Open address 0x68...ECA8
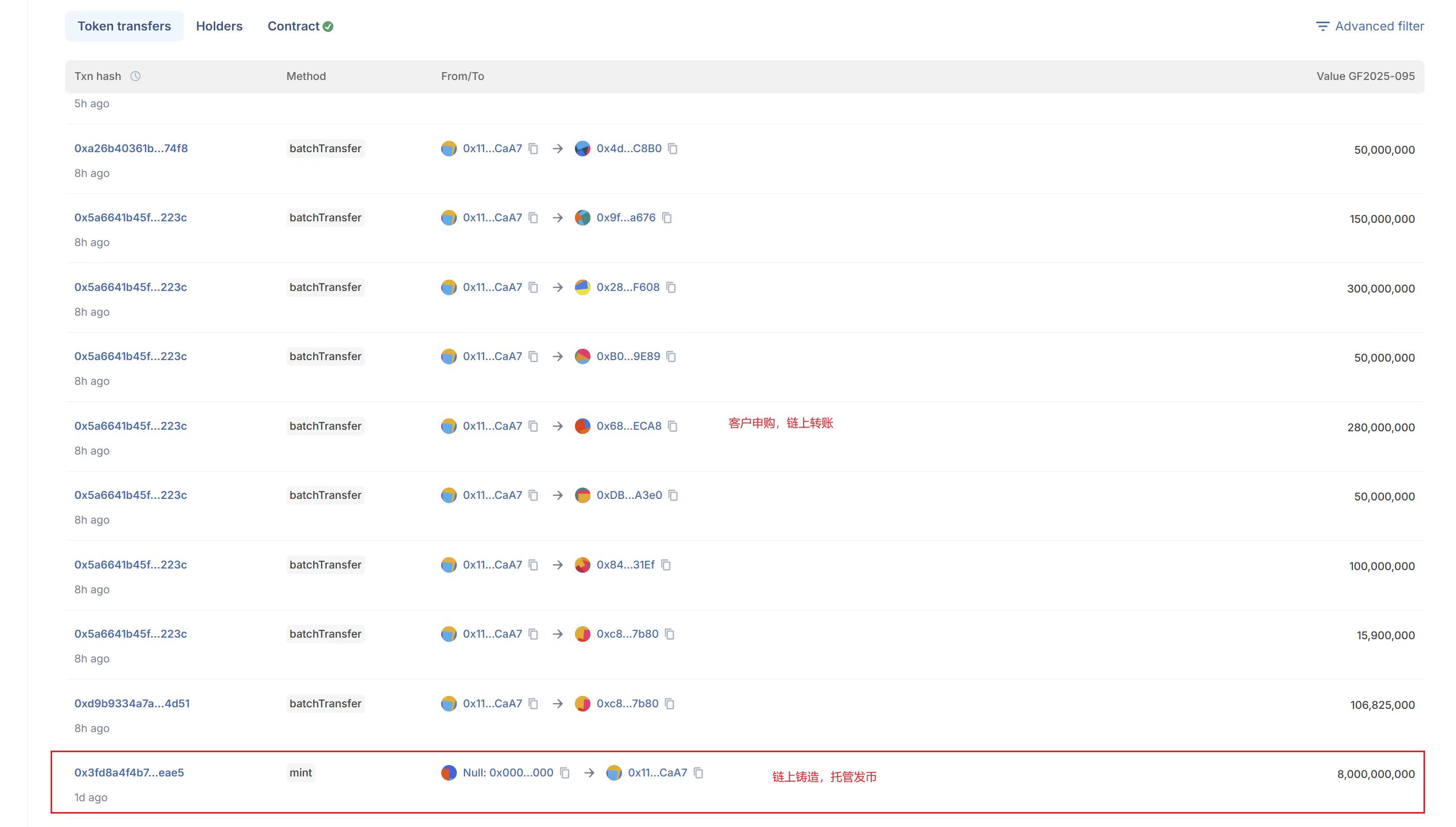1456x827 pixels. 629,426
